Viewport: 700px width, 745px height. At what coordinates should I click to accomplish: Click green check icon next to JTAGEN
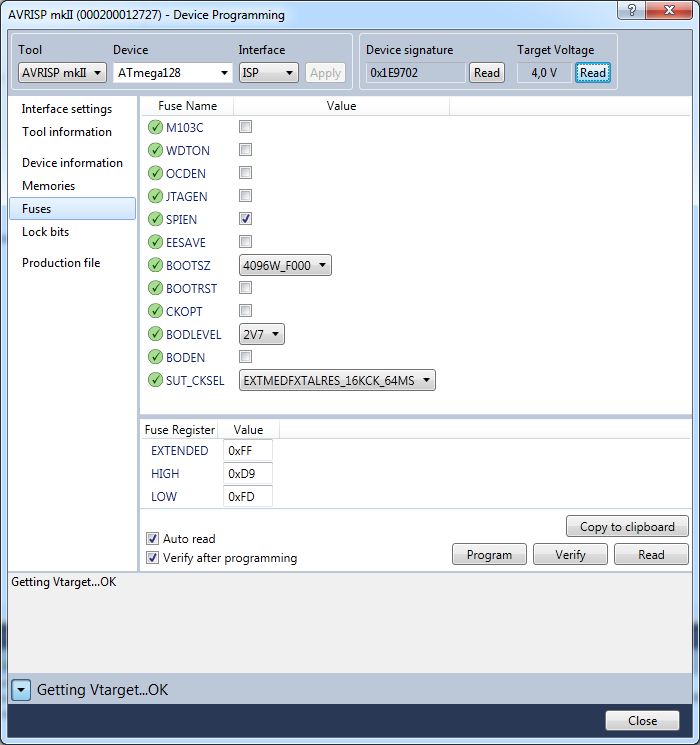pos(155,196)
